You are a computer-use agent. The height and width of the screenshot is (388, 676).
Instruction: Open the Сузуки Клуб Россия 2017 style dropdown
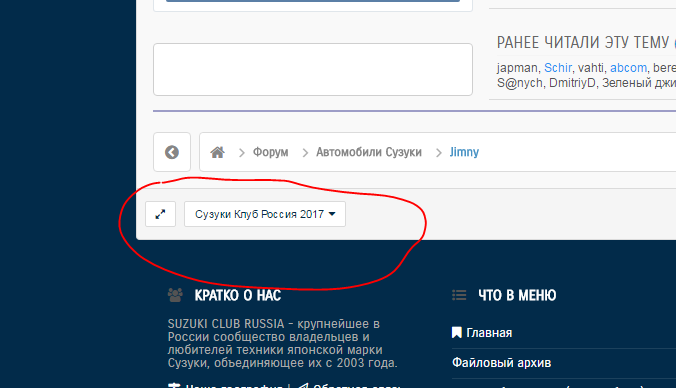[x=265, y=214]
